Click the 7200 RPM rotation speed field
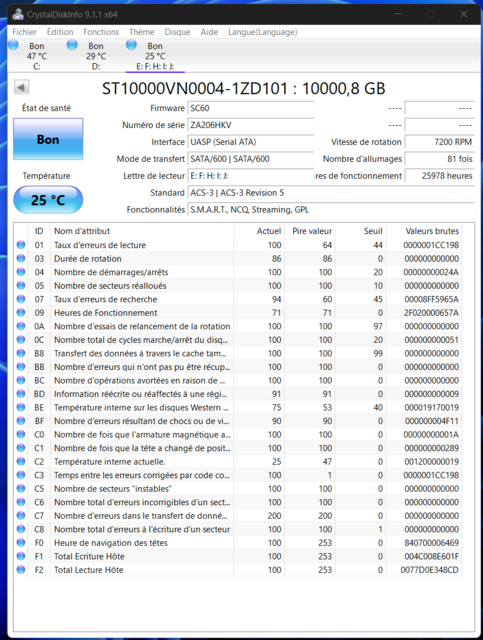 pyautogui.click(x=440, y=142)
